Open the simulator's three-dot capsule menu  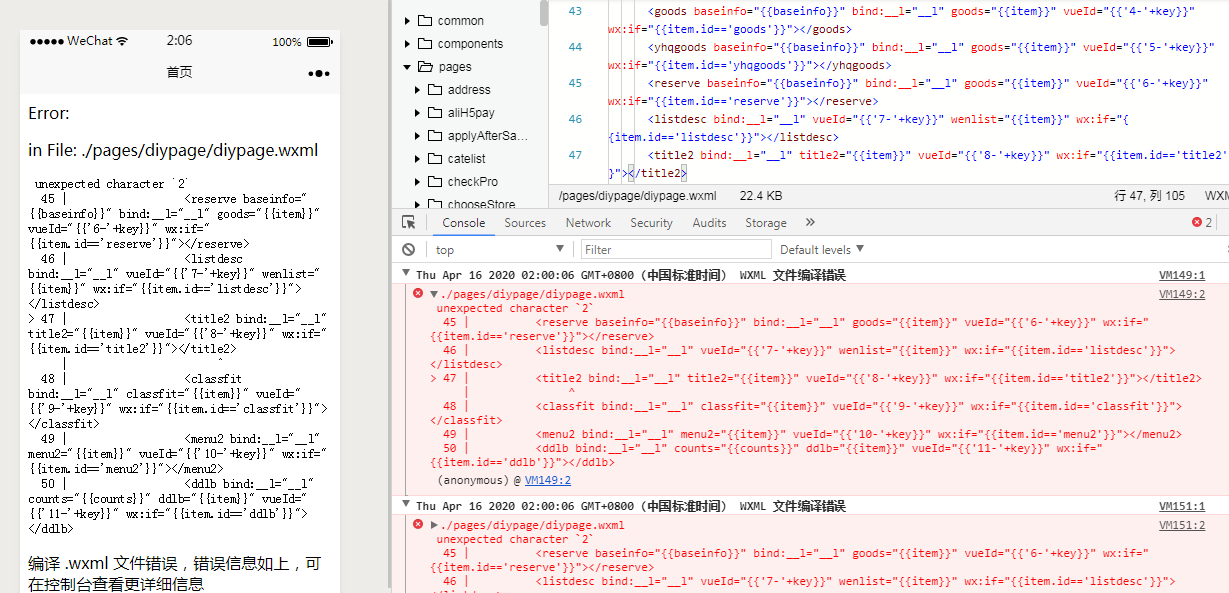point(318,73)
